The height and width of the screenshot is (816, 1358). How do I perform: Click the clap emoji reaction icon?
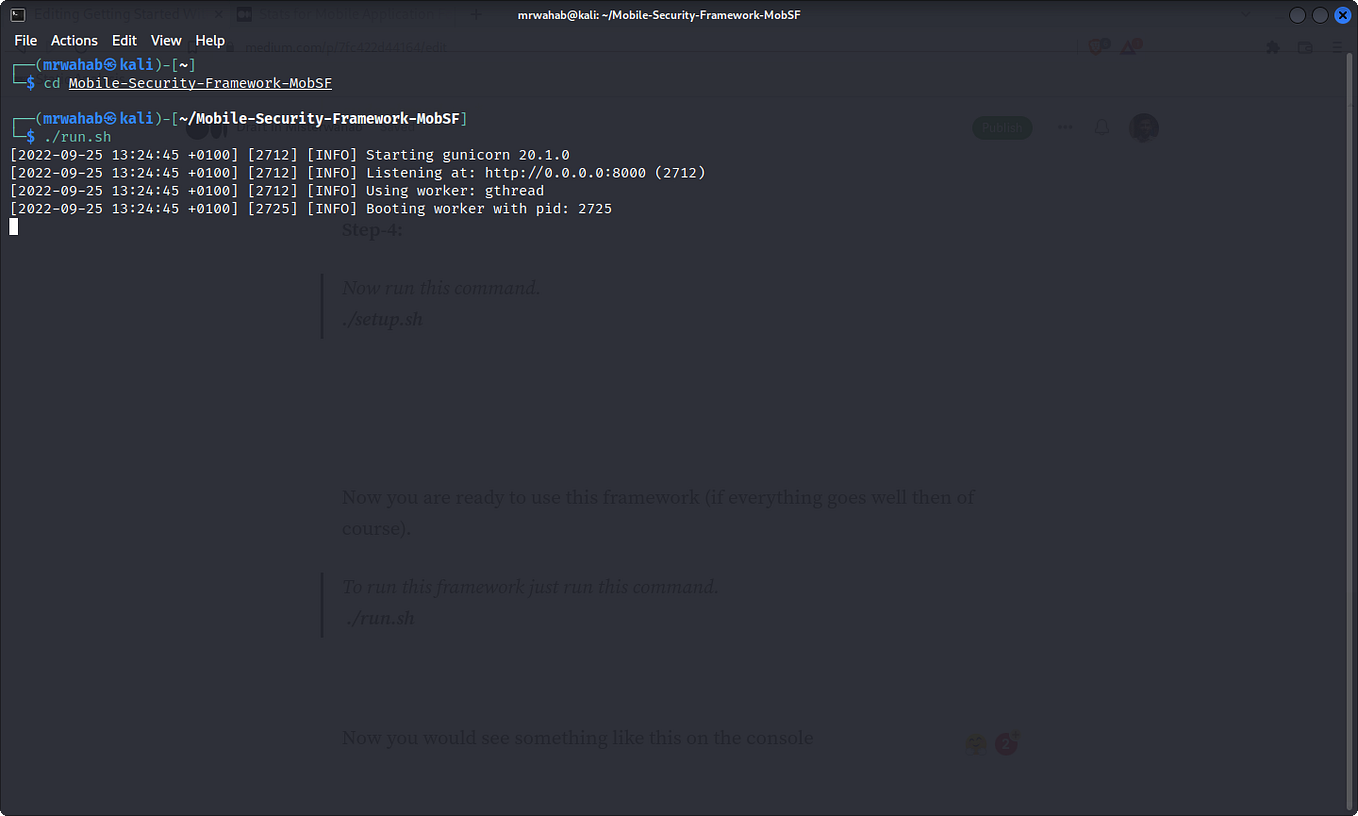[976, 743]
